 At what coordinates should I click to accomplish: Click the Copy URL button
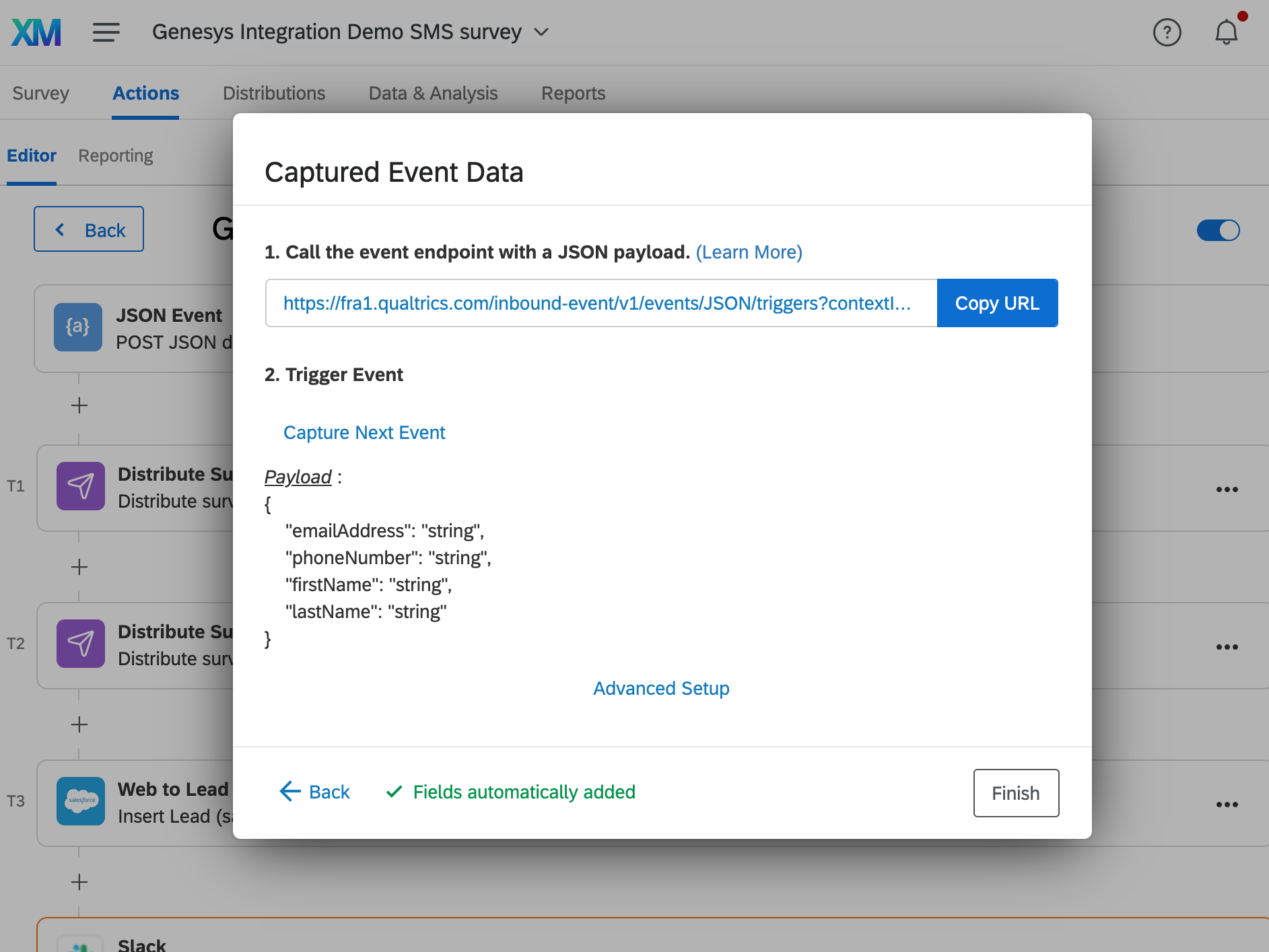[997, 303]
